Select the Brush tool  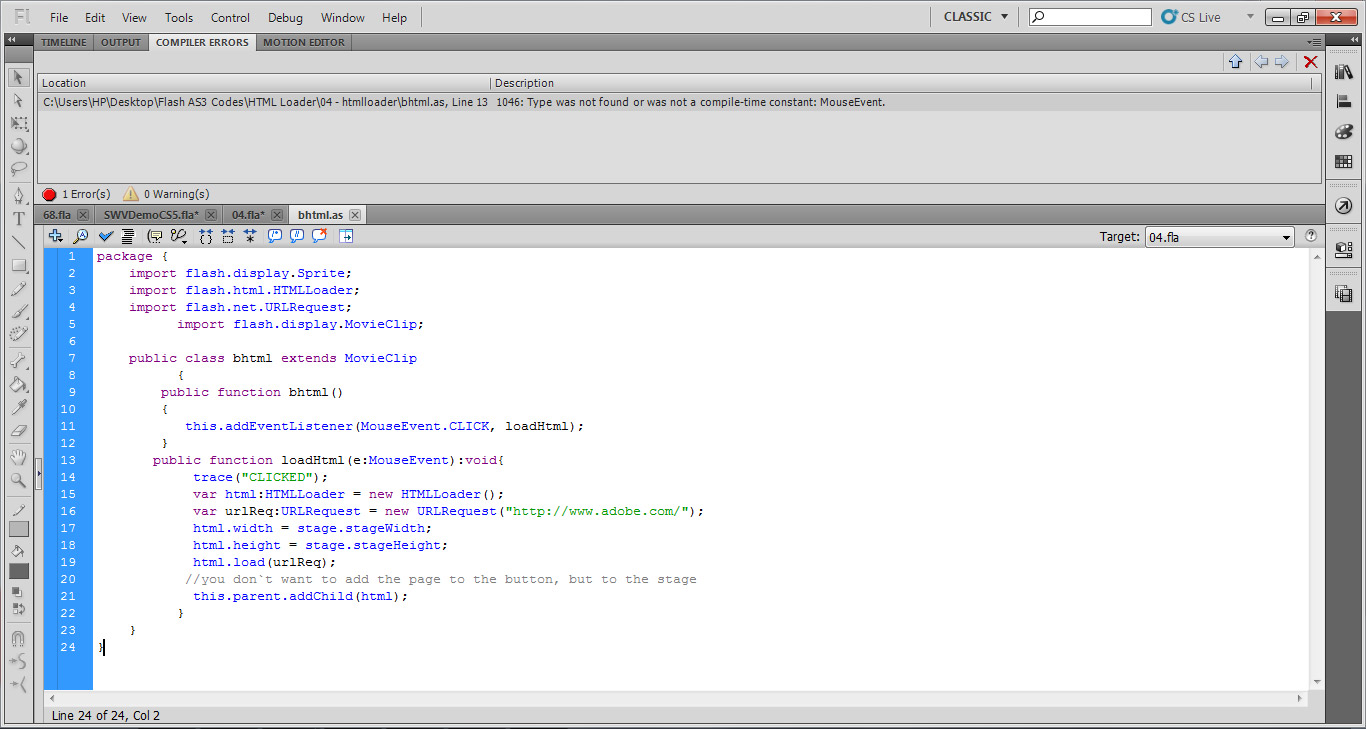coord(19,311)
